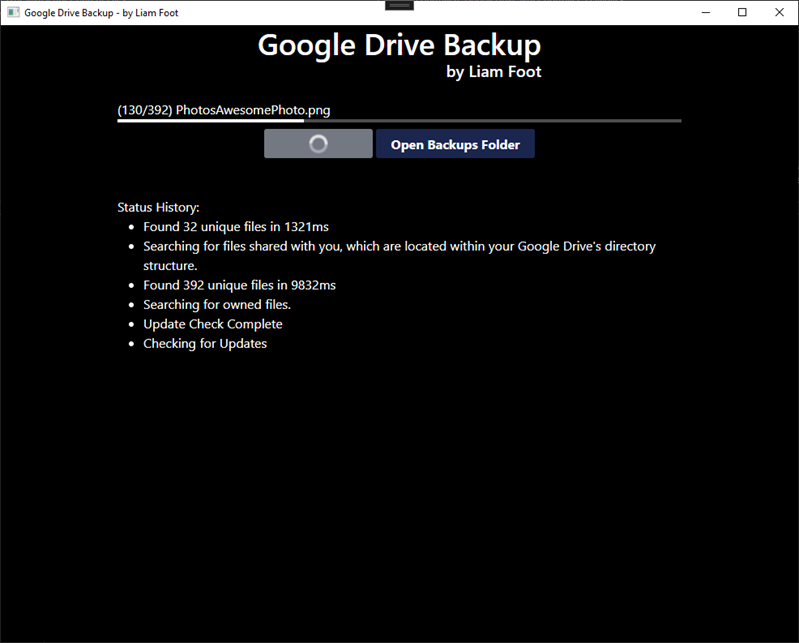Select 'Checking for Updates' entry
The height and width of the screenshot is (643, 799).
pos(205,343)
